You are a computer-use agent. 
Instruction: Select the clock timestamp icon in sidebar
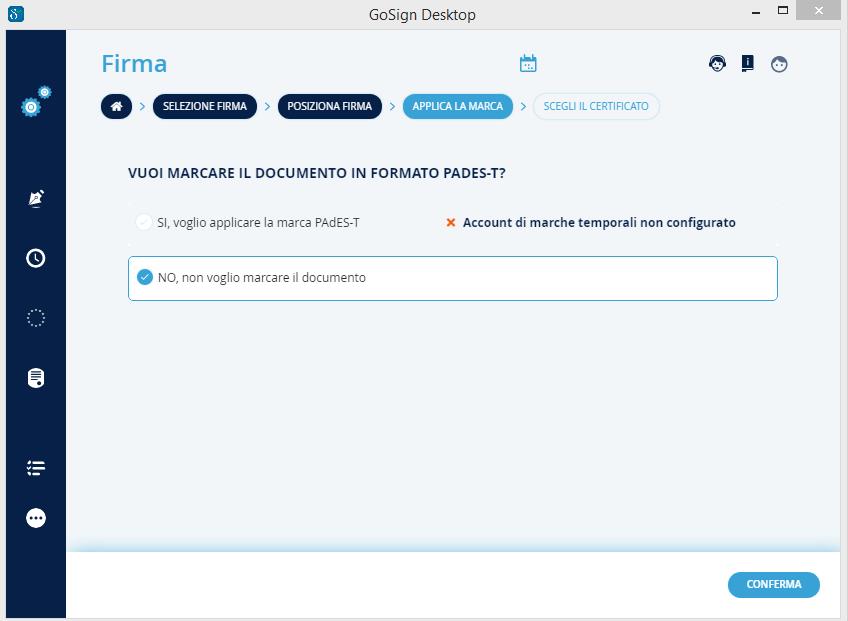[36, 258]
